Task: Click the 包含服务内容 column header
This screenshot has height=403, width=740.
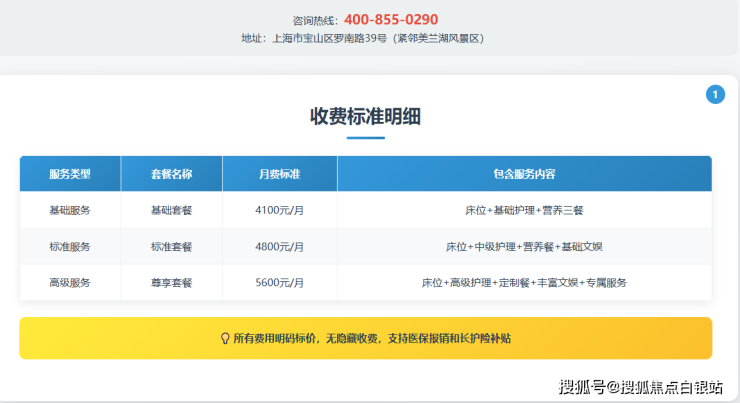Action: pyautogui.click(x=524, y=174)
